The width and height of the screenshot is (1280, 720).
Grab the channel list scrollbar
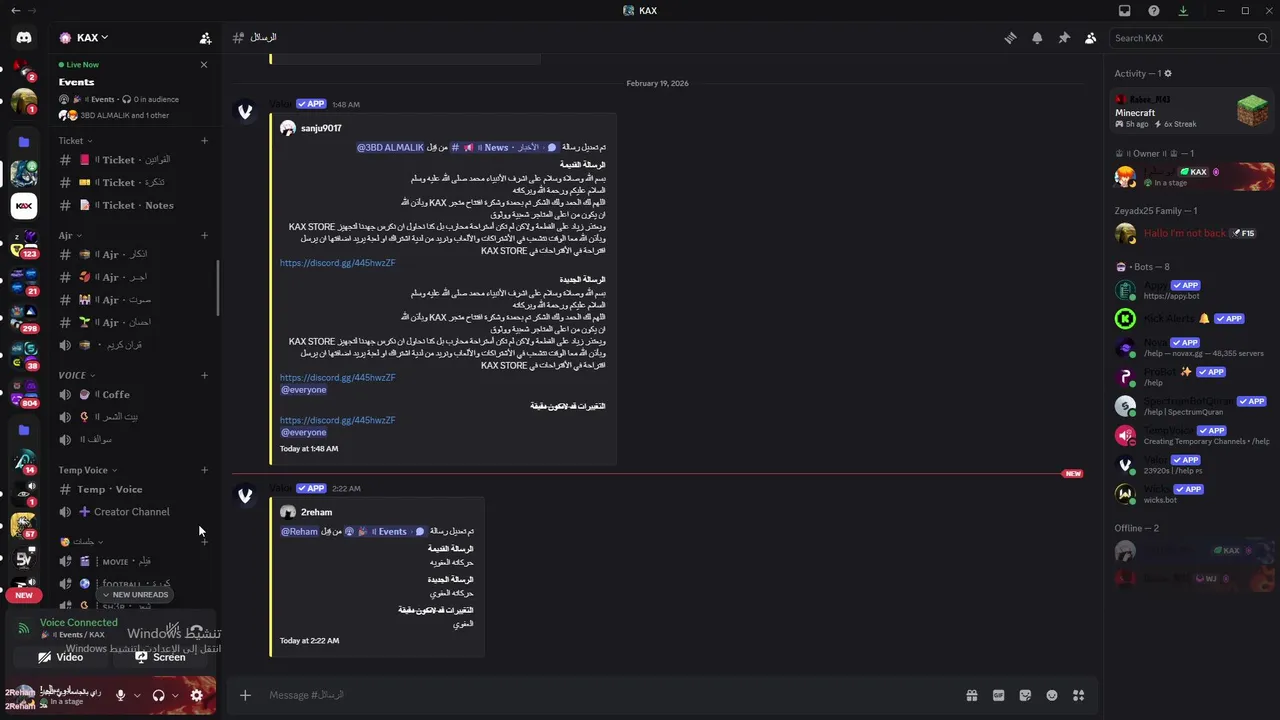(218, 288)
